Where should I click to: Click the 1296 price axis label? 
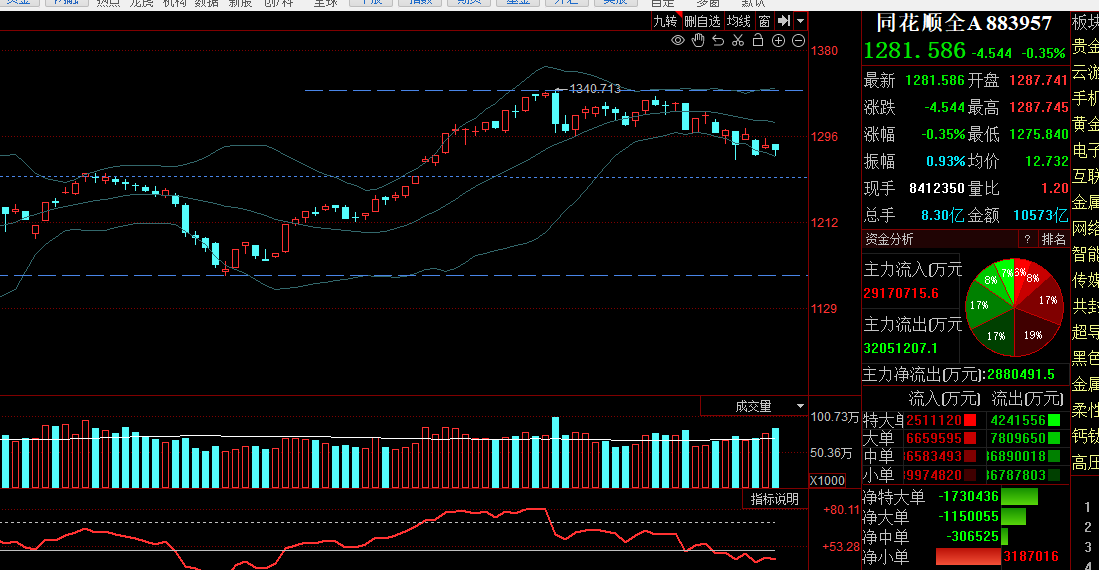click(x=824, y=137)
